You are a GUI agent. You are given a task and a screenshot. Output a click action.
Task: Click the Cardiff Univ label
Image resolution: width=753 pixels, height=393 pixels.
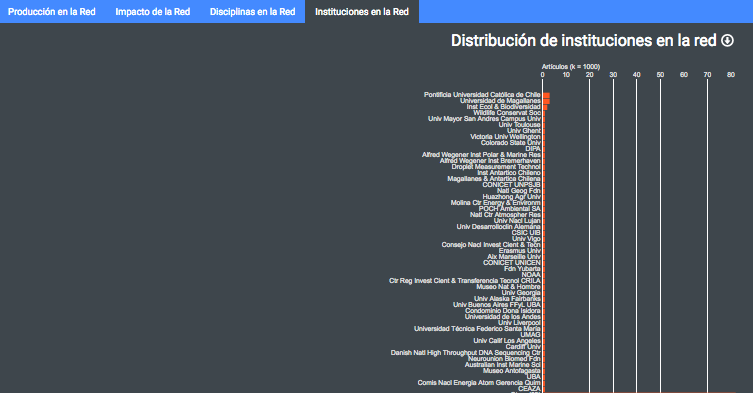(x=523, y=347)
